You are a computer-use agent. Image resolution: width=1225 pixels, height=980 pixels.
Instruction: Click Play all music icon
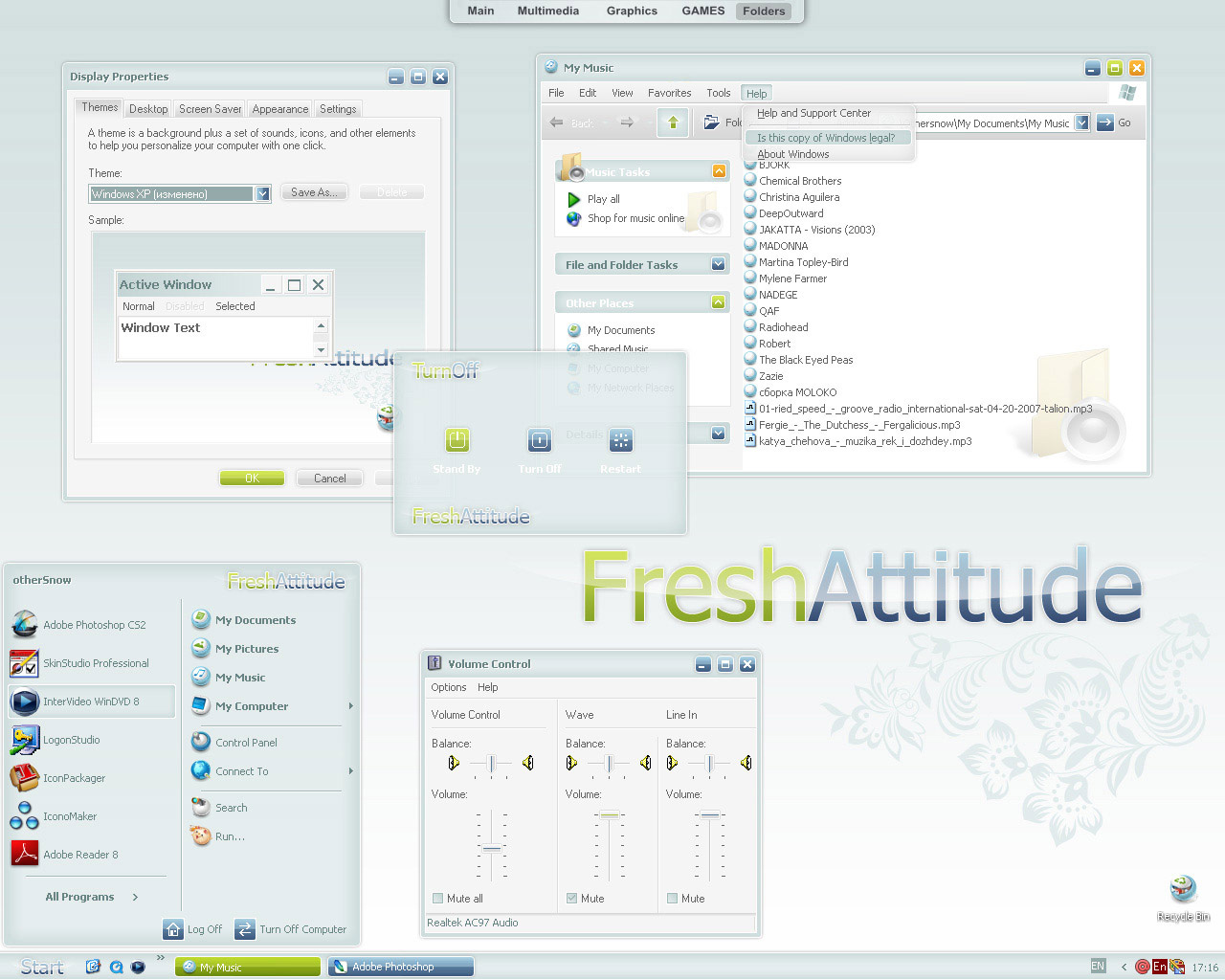[x=574, y=199]
